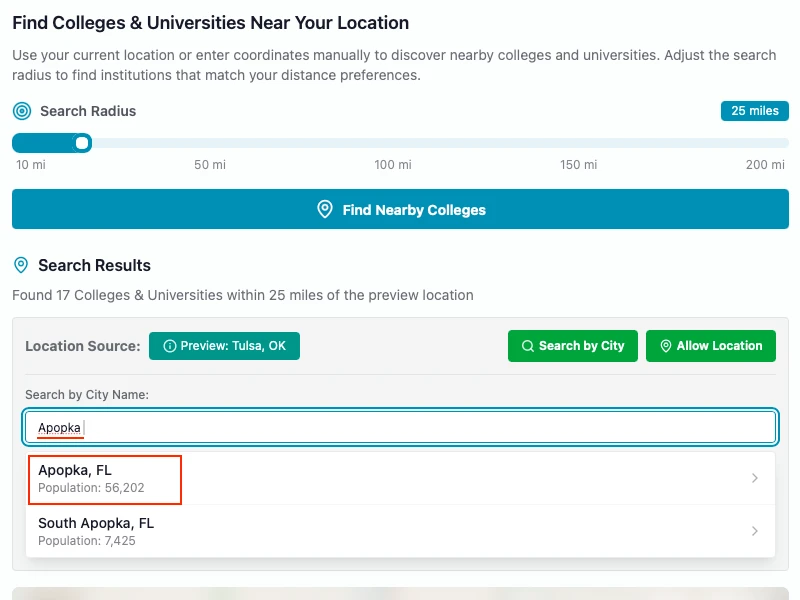Screen dimensions: 800x600
Task: Click the 200 mi slider label
Action: click(x=764, y=165)
